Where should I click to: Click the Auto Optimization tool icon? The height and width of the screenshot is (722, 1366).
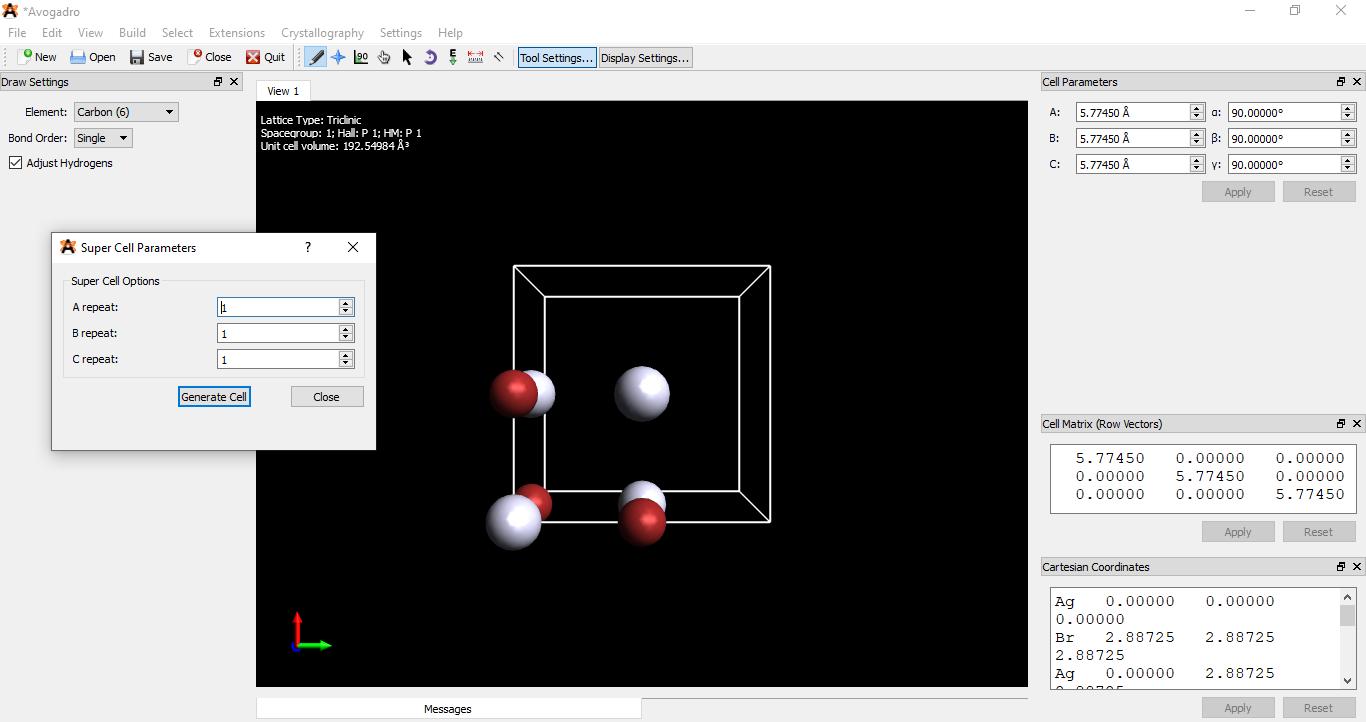[x=453, y=58]
